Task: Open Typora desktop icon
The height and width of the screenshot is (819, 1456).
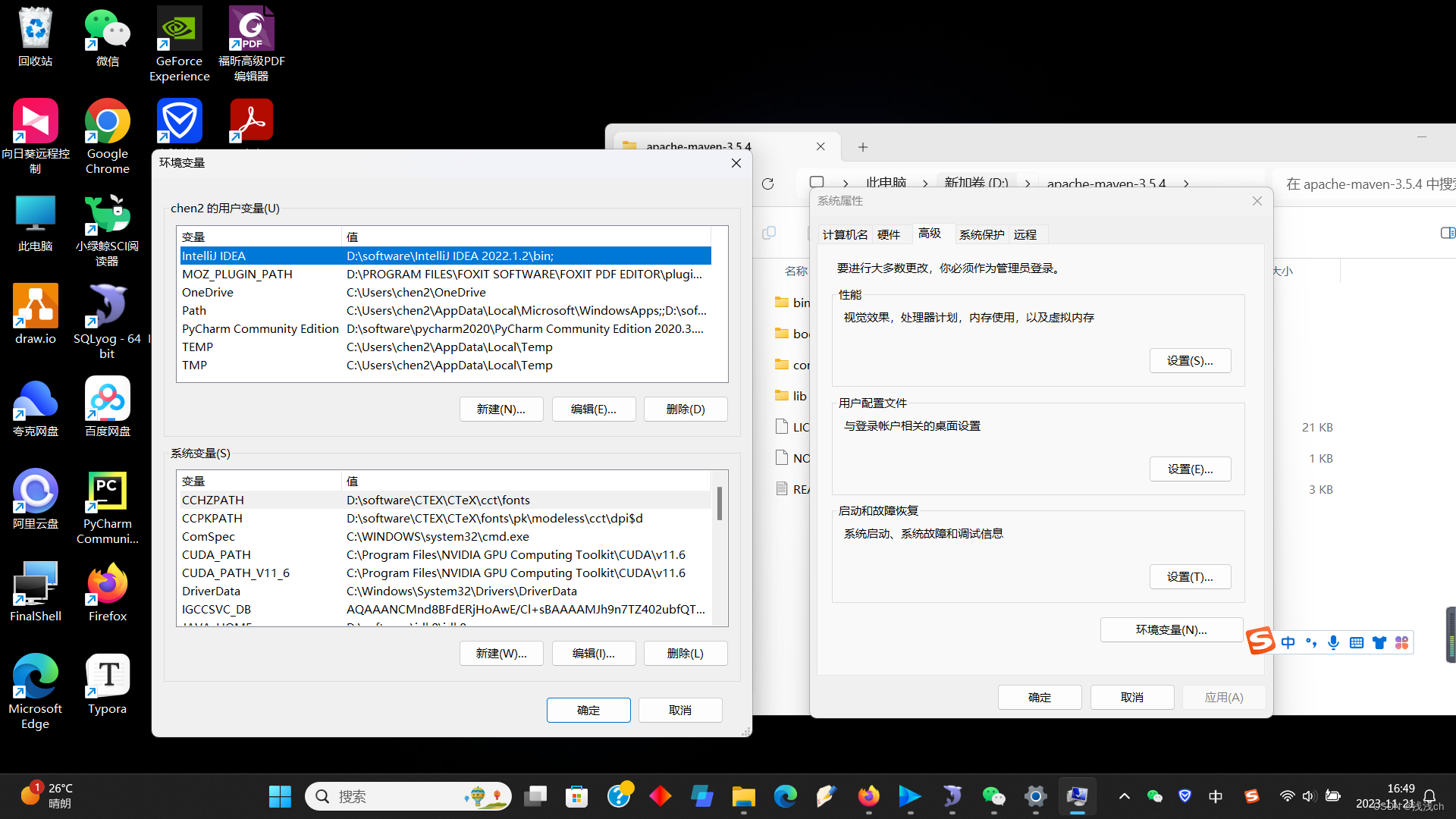Action: [107, 684]
